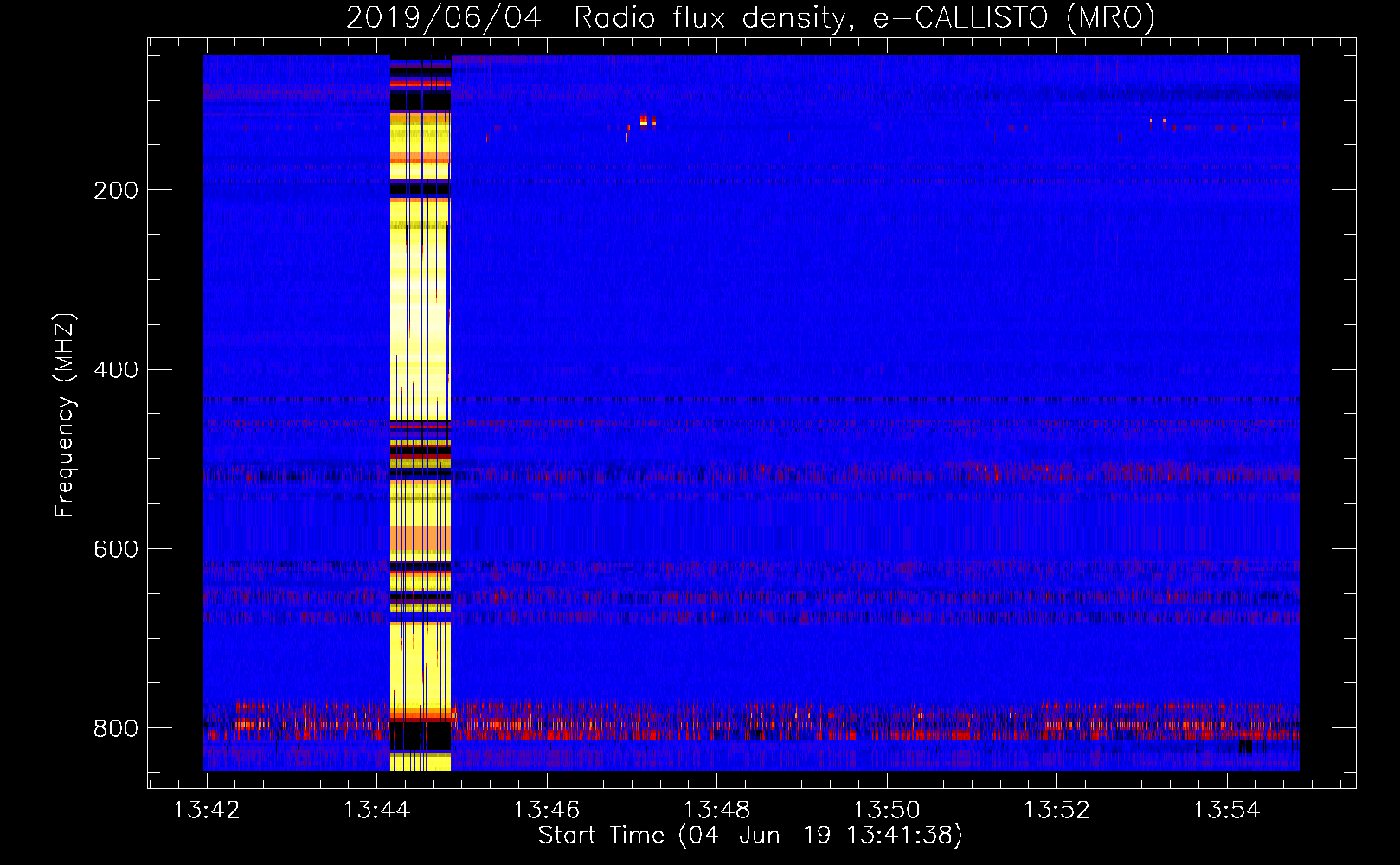The width and height of the screenshot is (1400, 865).
Task: Click the small orange-red spot near 13:47
Action: point(644,120)
